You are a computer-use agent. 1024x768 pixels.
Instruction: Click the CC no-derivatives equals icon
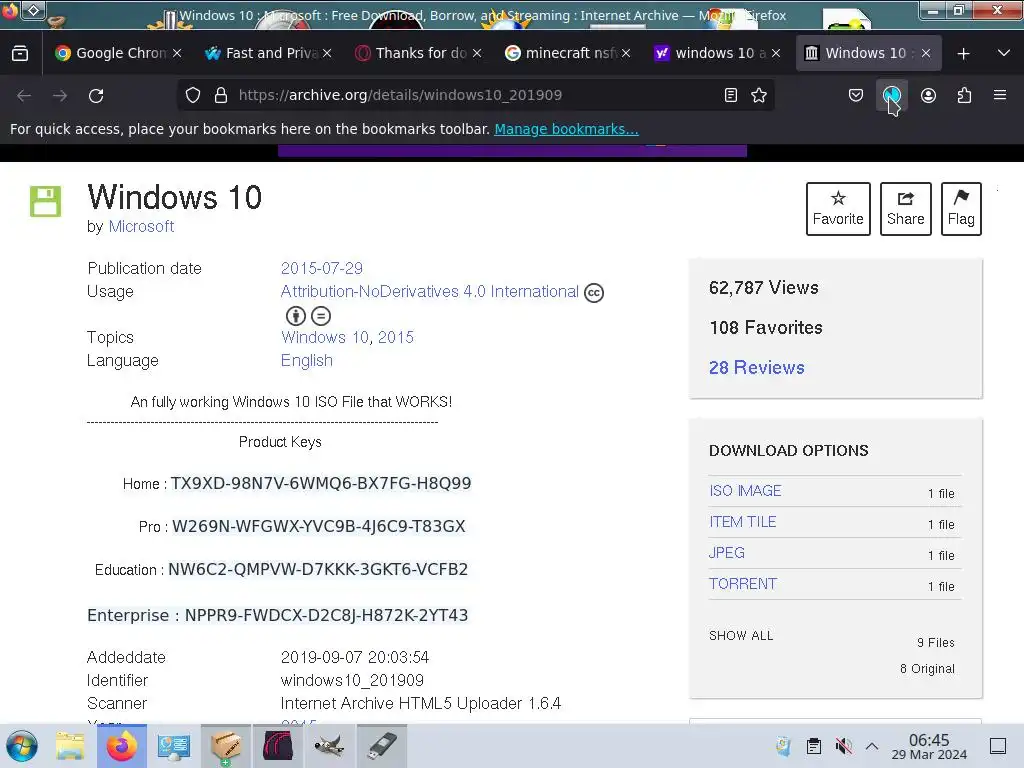point(321,316)
